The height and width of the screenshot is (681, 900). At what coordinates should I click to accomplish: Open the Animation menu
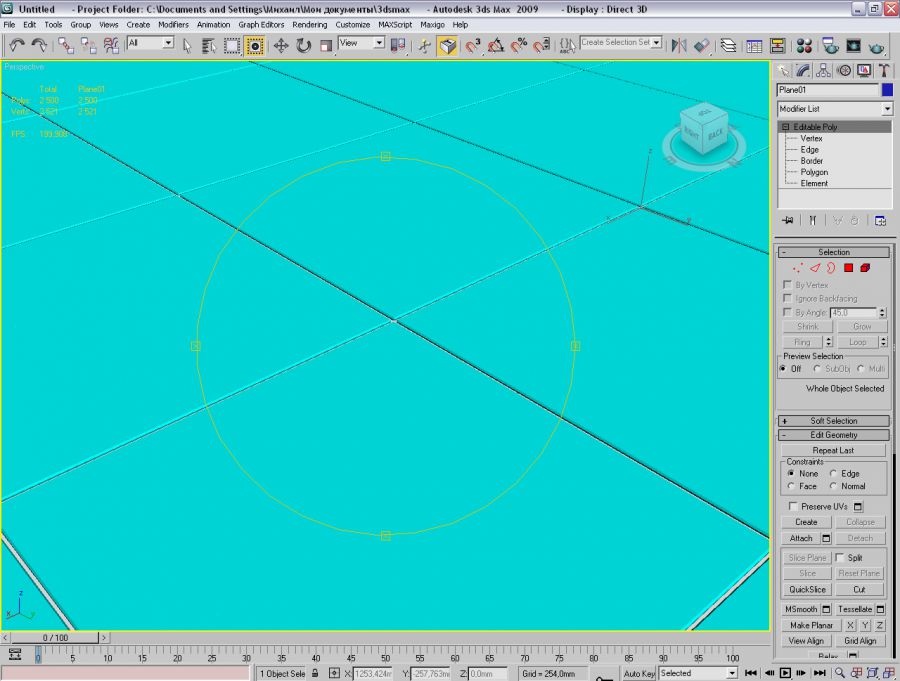pos(213,25)
